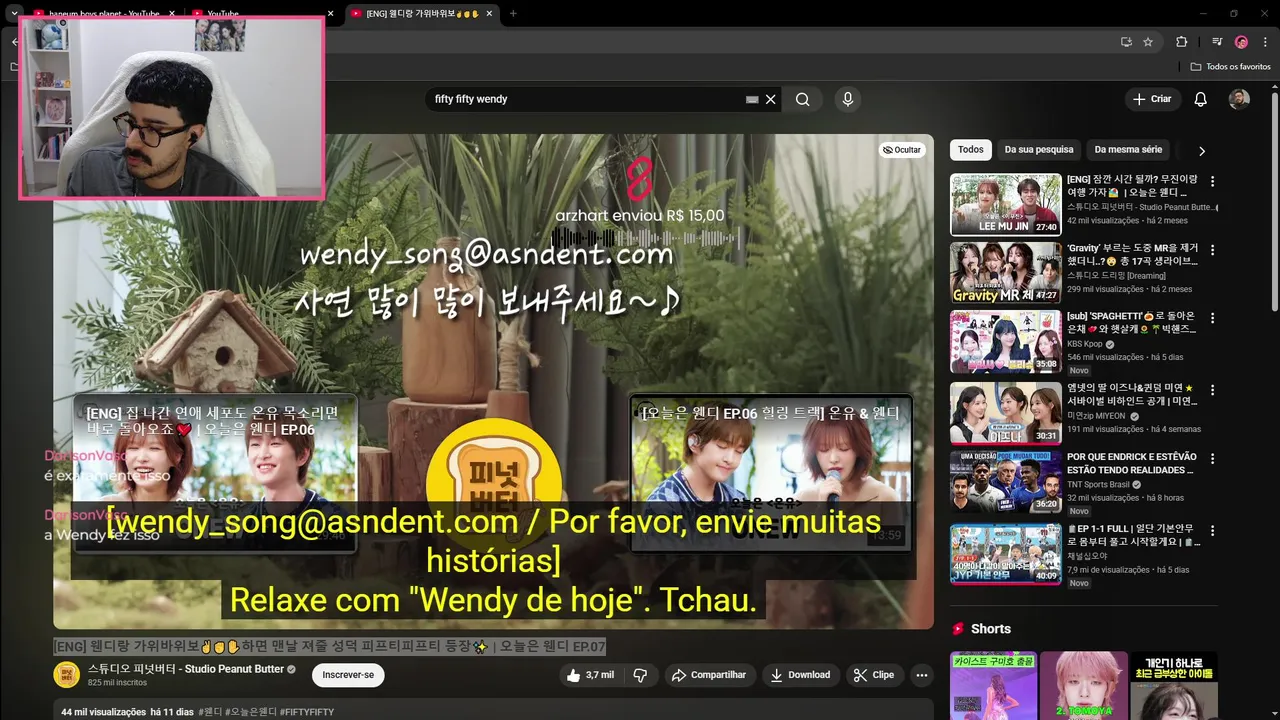Open Chrome three-dot menu

coord(1264,42)
